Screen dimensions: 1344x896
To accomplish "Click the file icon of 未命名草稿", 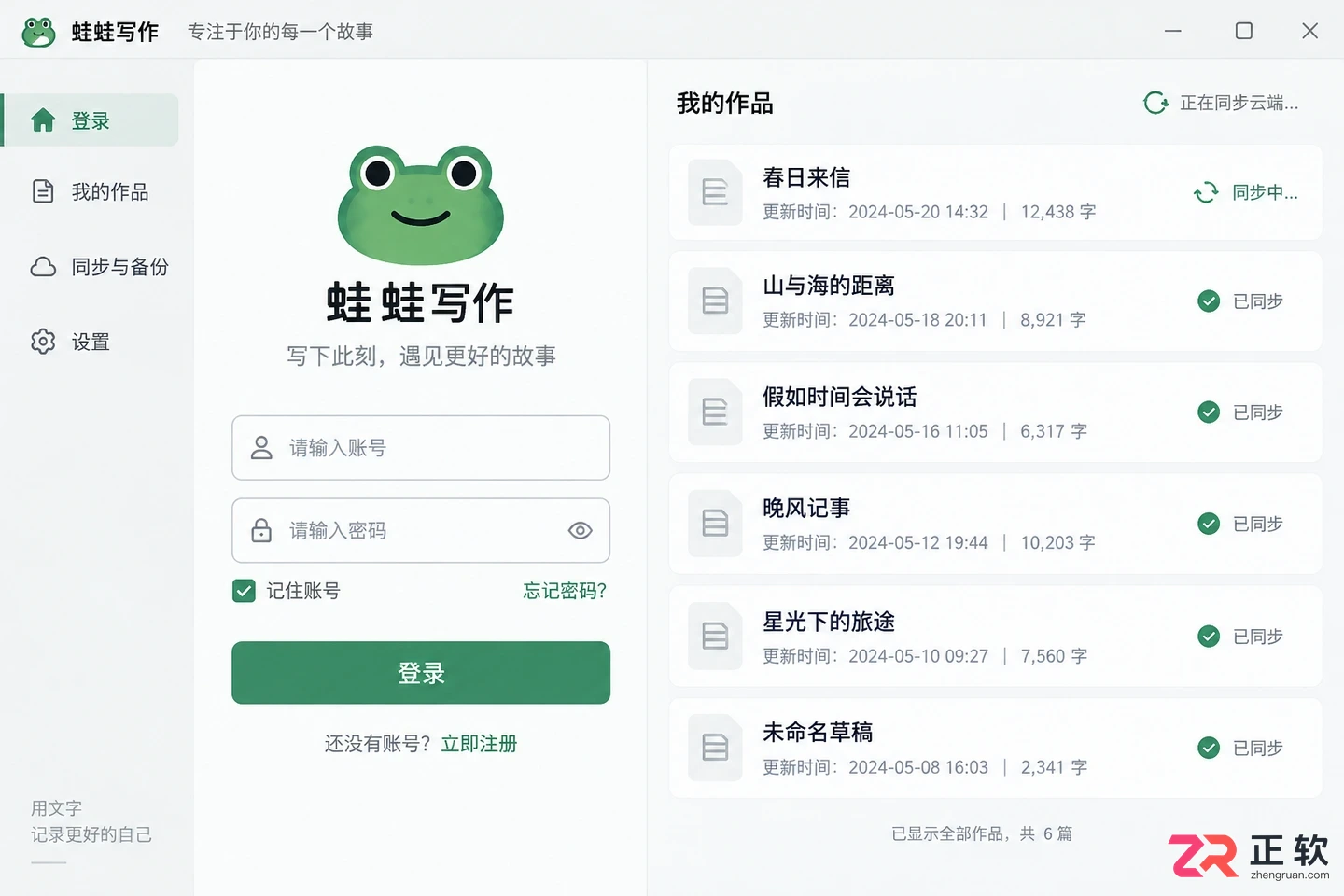I will [715, 748].
